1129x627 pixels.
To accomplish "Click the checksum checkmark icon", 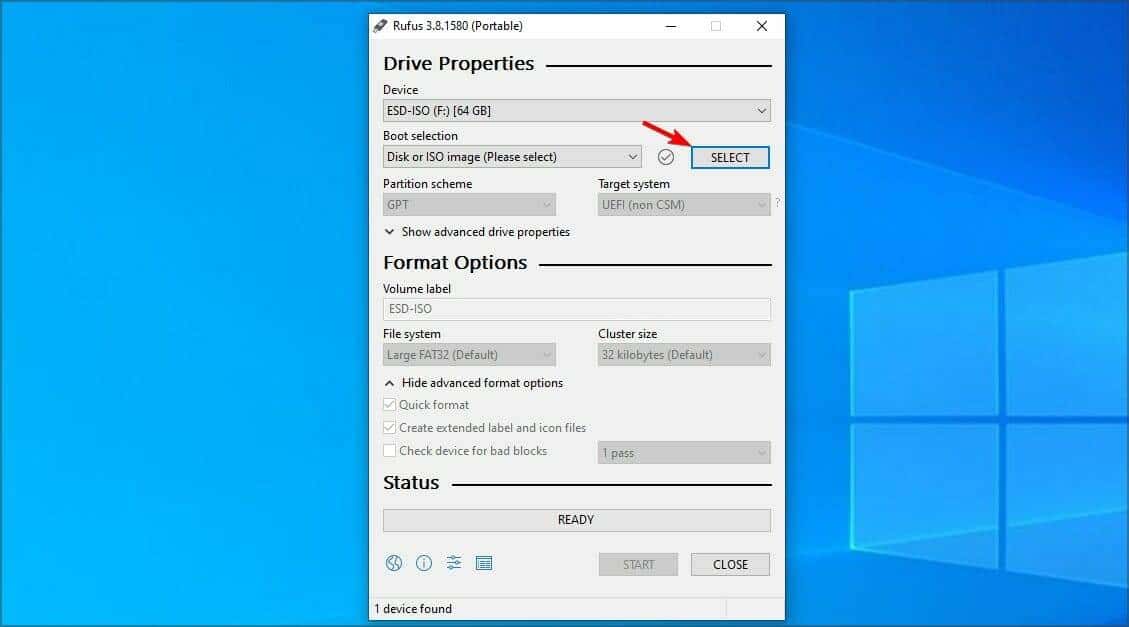I will pos(666,157).
